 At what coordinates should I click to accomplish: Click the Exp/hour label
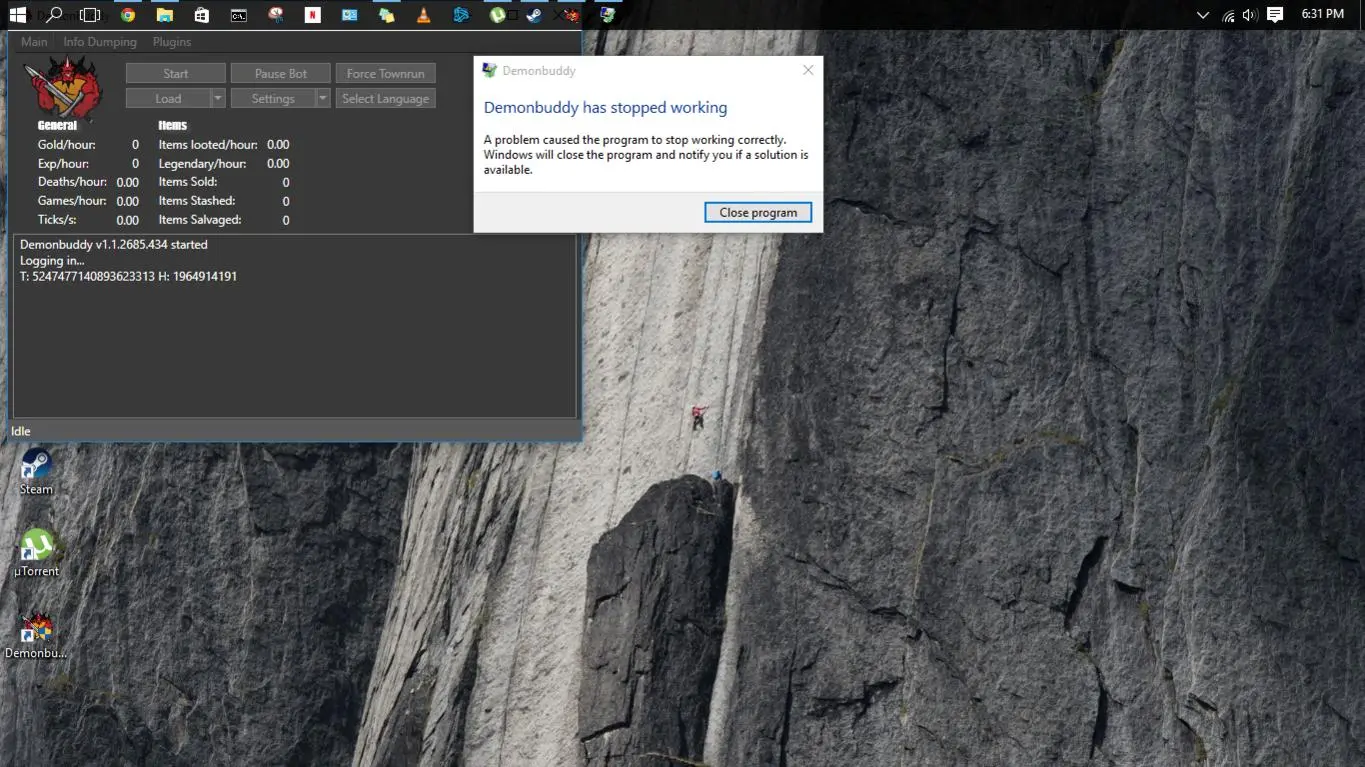point(63,164)
